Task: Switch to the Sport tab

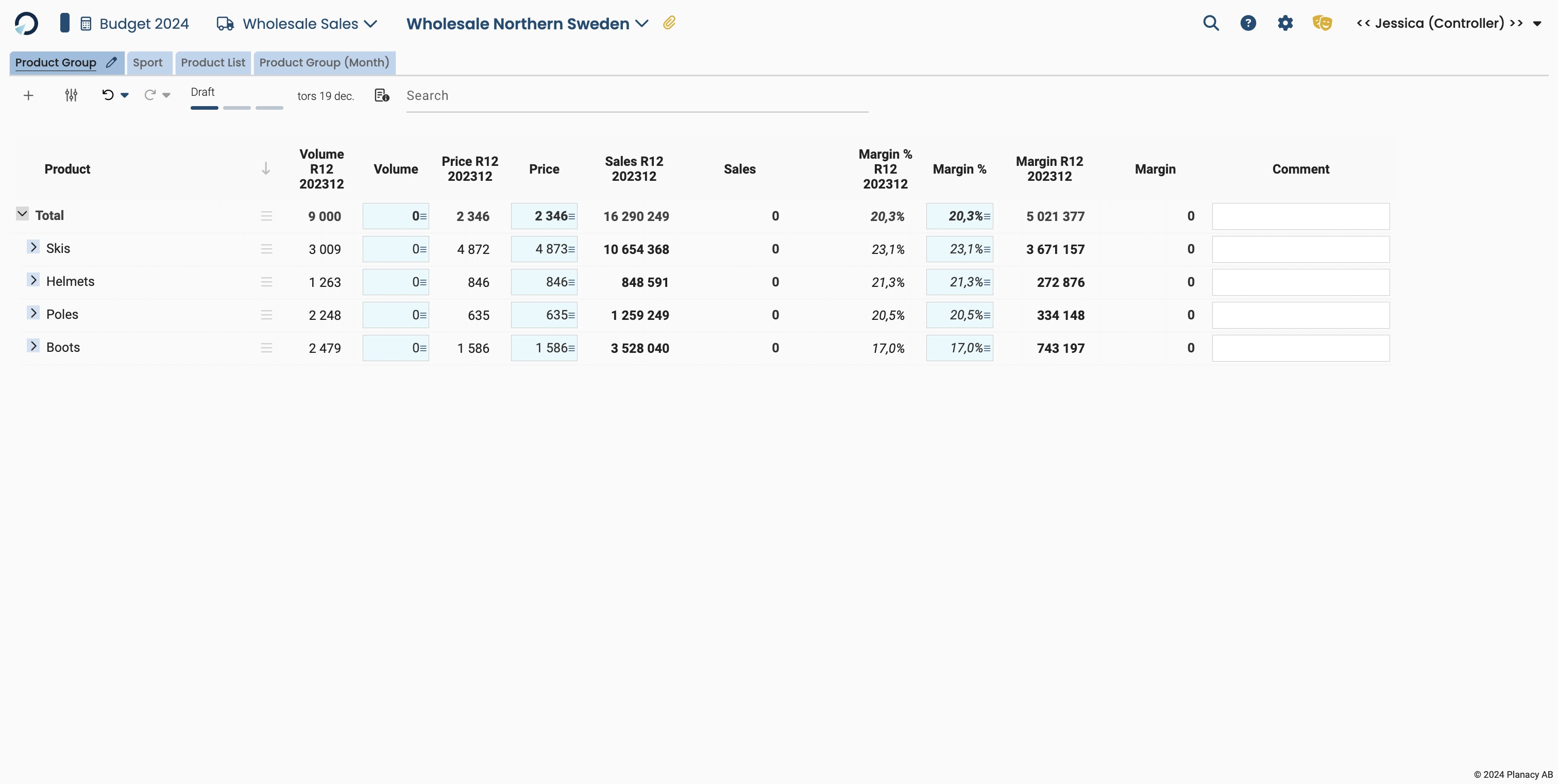Action: pyautogui.click(x=147, y=63)
